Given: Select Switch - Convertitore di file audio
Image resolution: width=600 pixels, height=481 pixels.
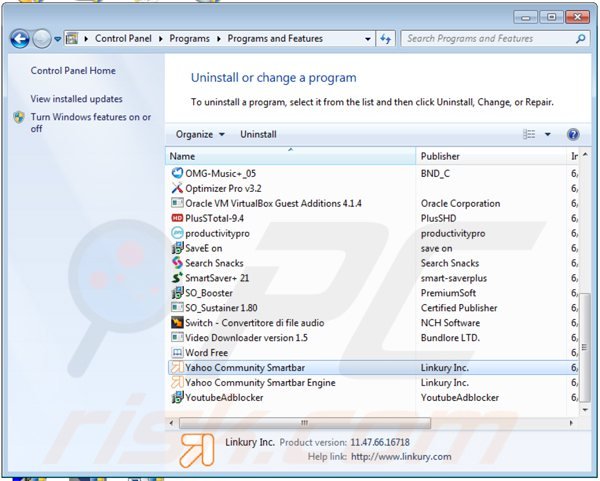Looking at the screenshot, I should click(x=254, y=323).
